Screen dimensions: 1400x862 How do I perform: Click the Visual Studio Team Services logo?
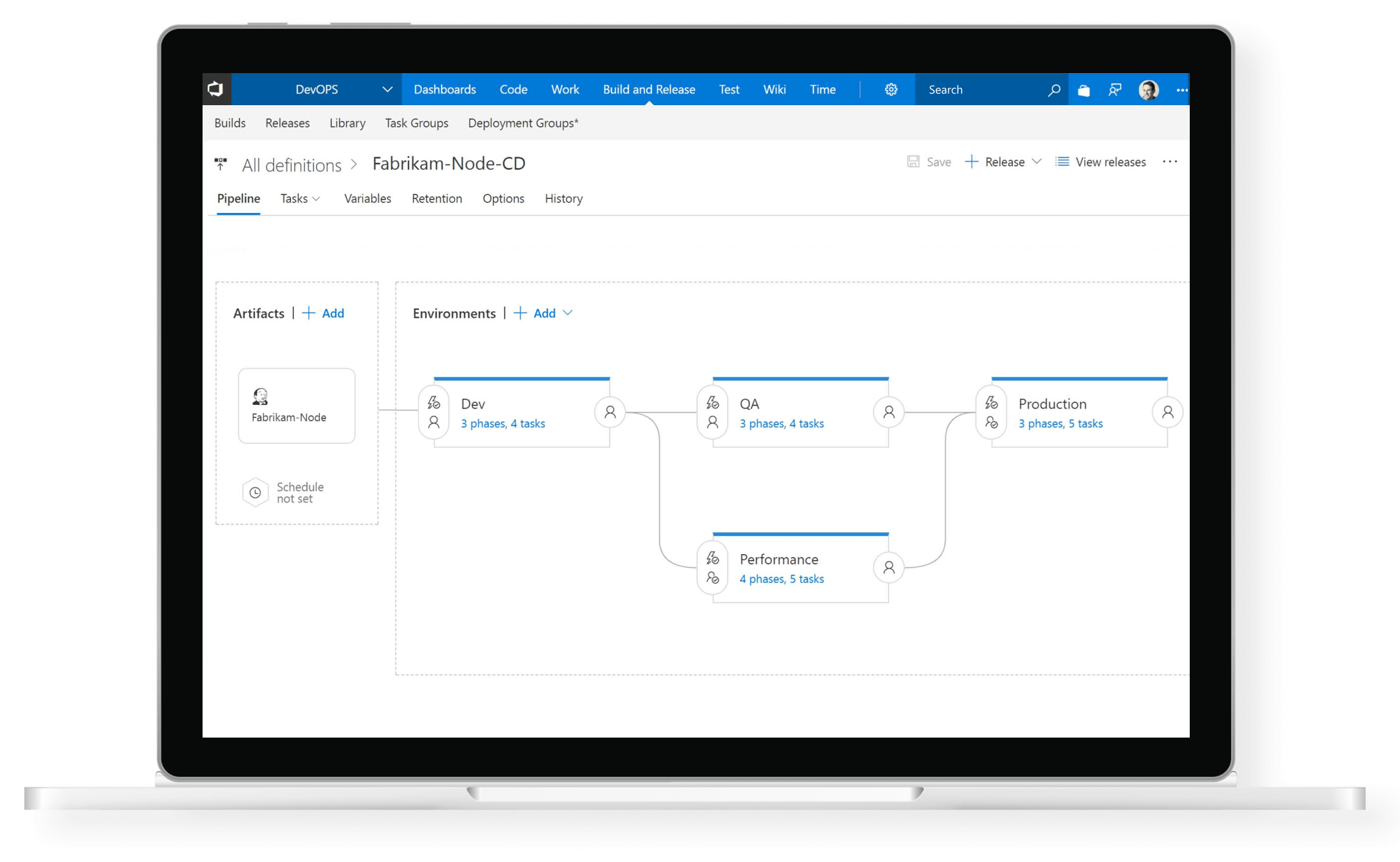(216, 89)
